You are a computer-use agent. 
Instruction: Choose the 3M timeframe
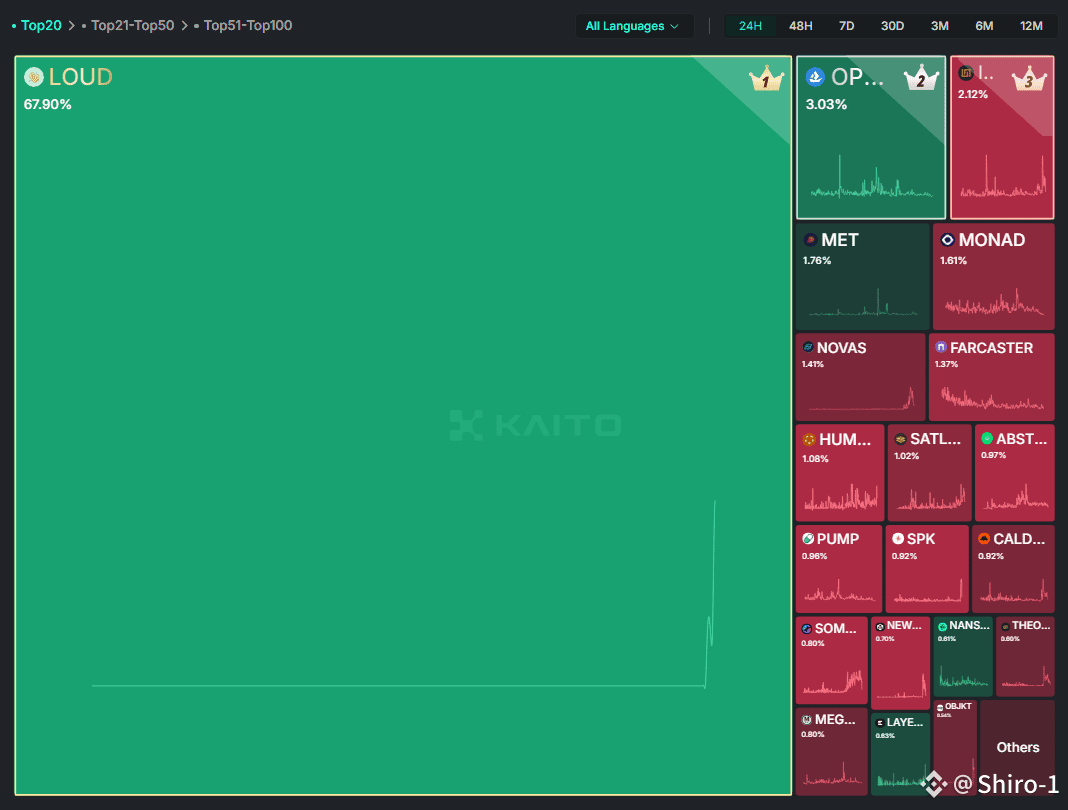[939, 26]
